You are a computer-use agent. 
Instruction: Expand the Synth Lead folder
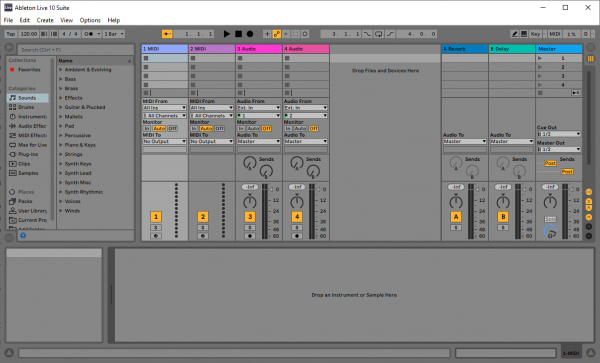pos(61,173)
